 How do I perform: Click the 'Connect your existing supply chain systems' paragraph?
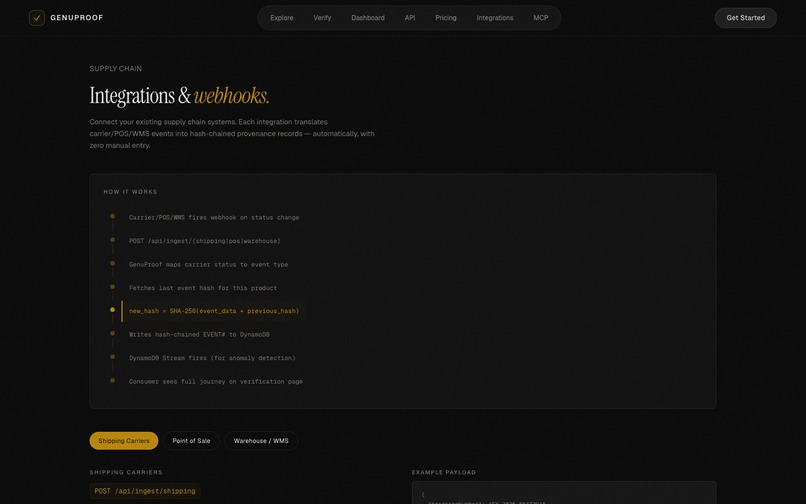click(232, 134)
